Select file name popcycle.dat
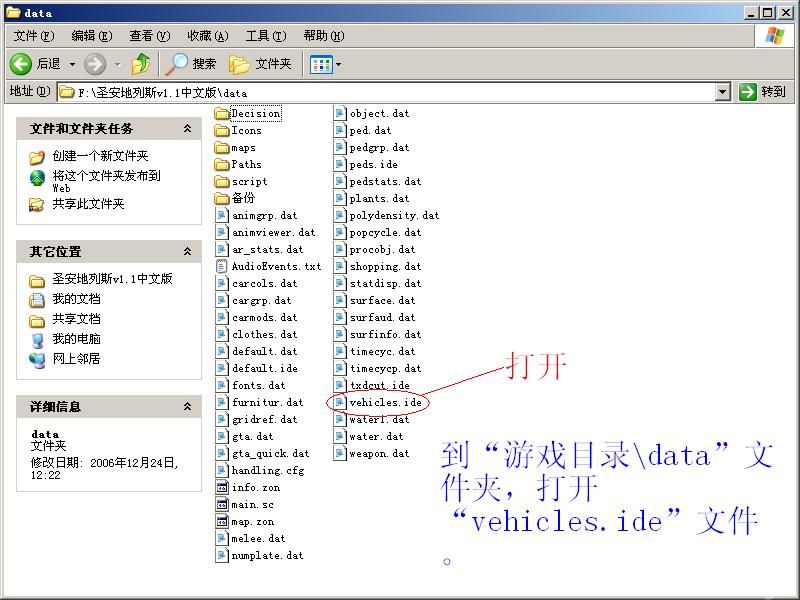800x600 pixels. [x=385, y=232]
